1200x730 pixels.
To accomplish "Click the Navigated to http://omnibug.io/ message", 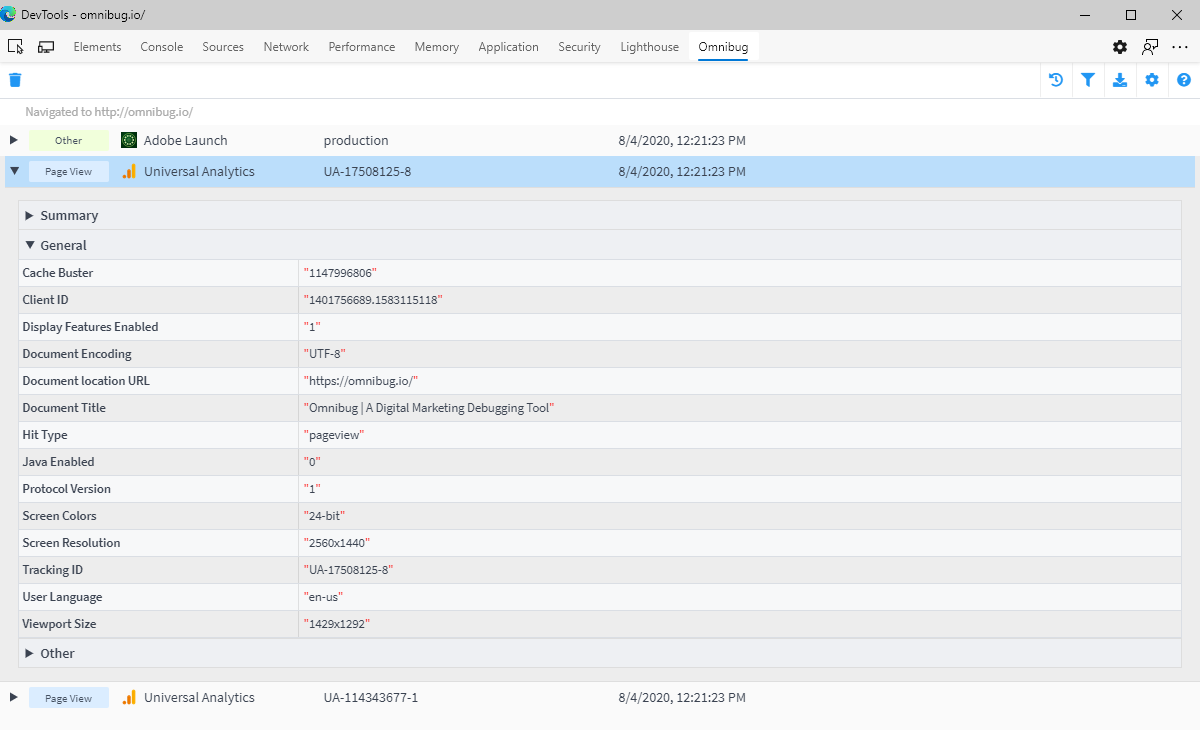I will point(109,112).
